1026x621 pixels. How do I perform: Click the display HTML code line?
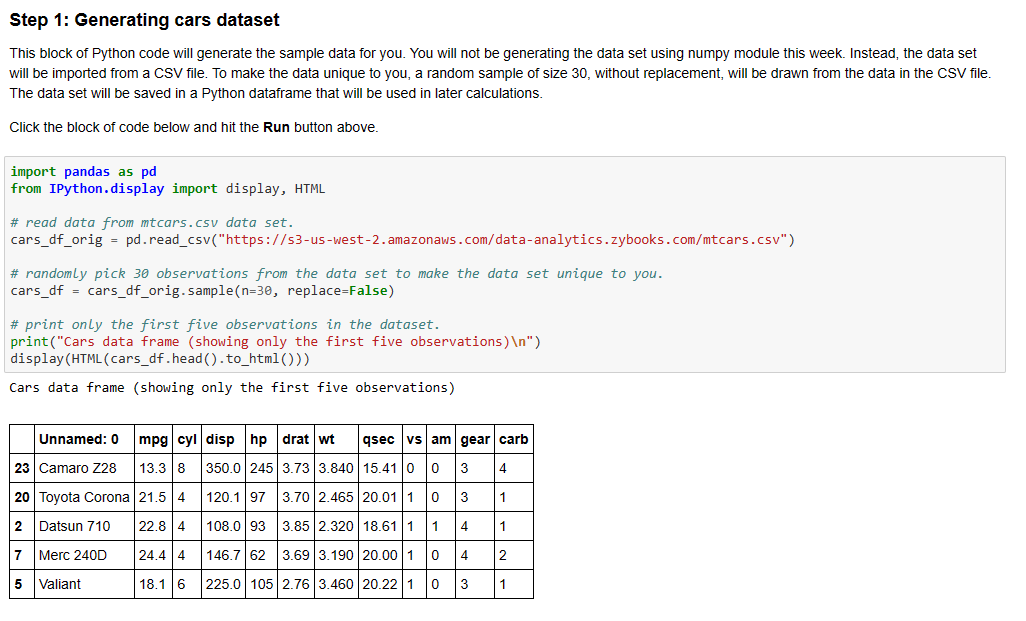coord(160,359)
